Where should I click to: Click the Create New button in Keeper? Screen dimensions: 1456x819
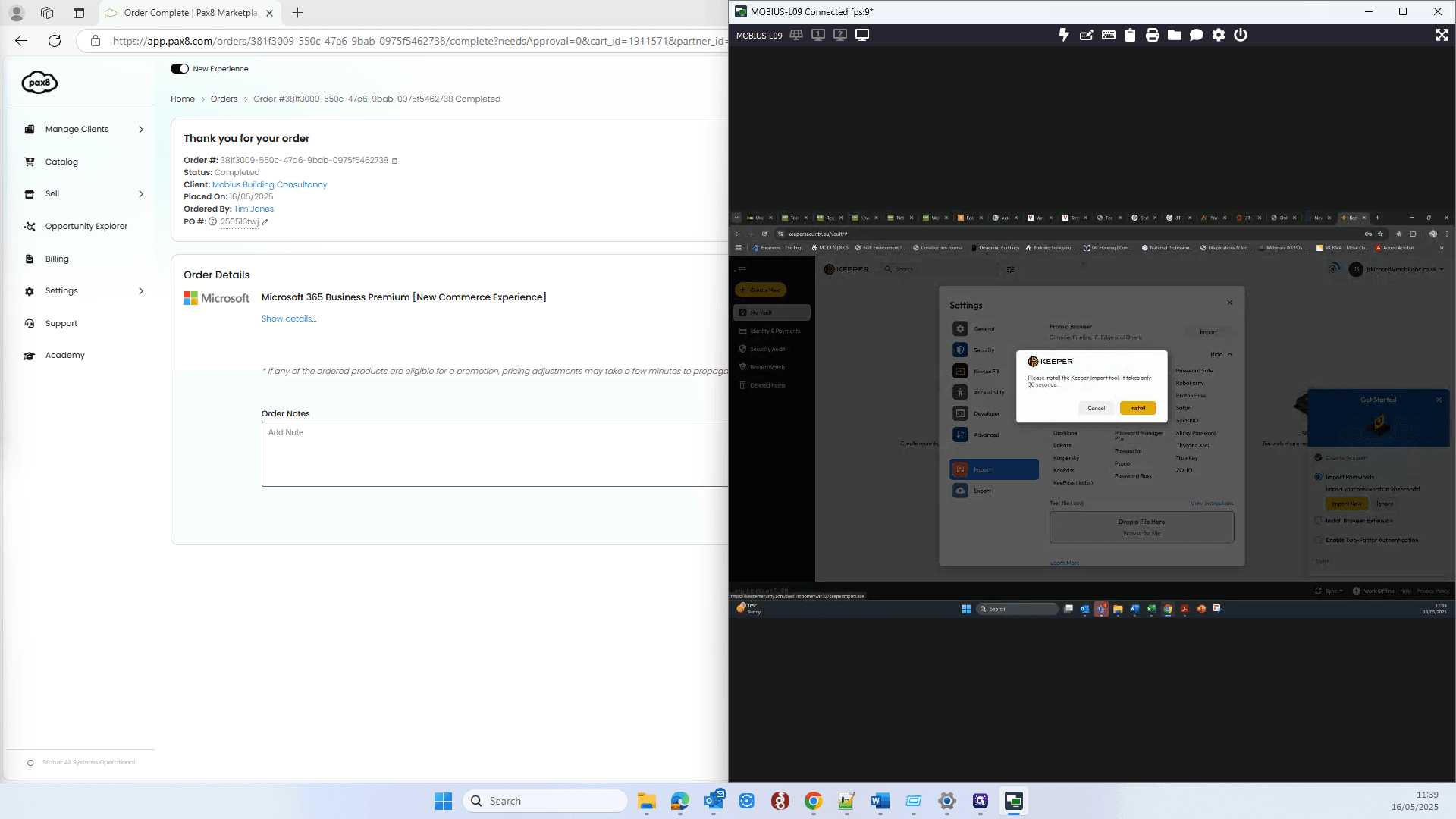(x=761, y=290)
